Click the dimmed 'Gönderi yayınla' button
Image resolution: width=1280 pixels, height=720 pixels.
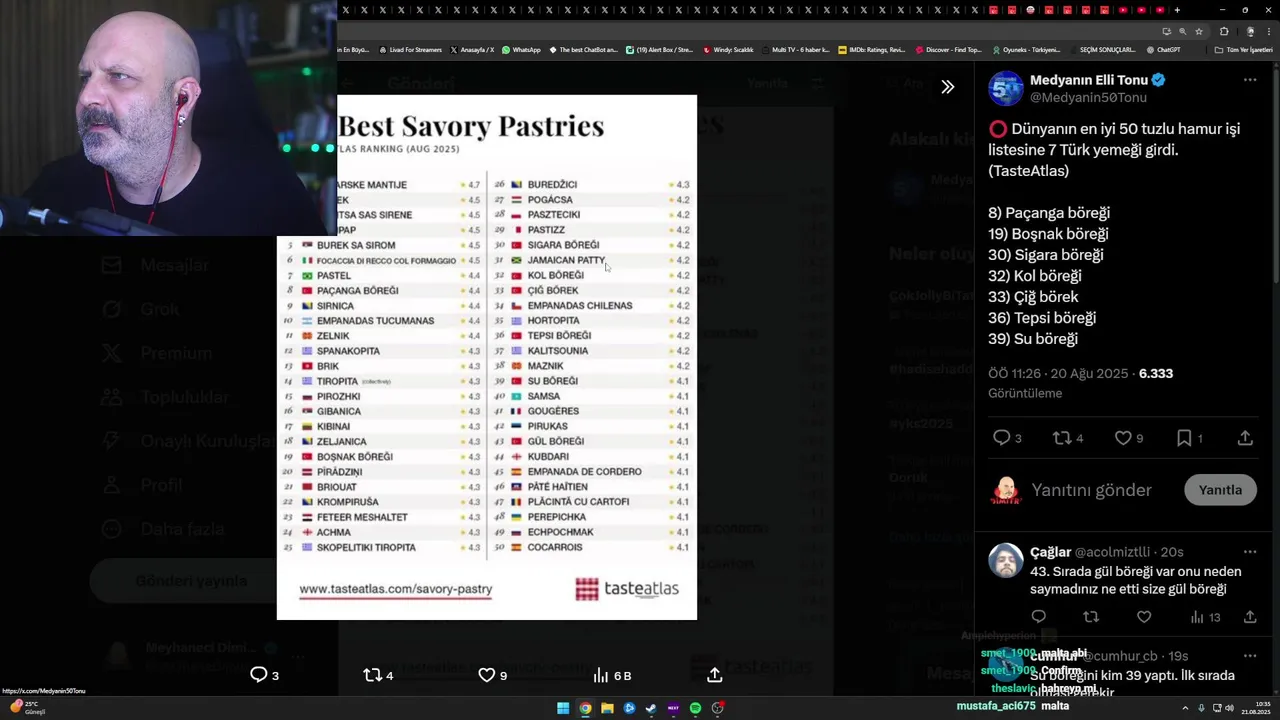pos(191,581)
